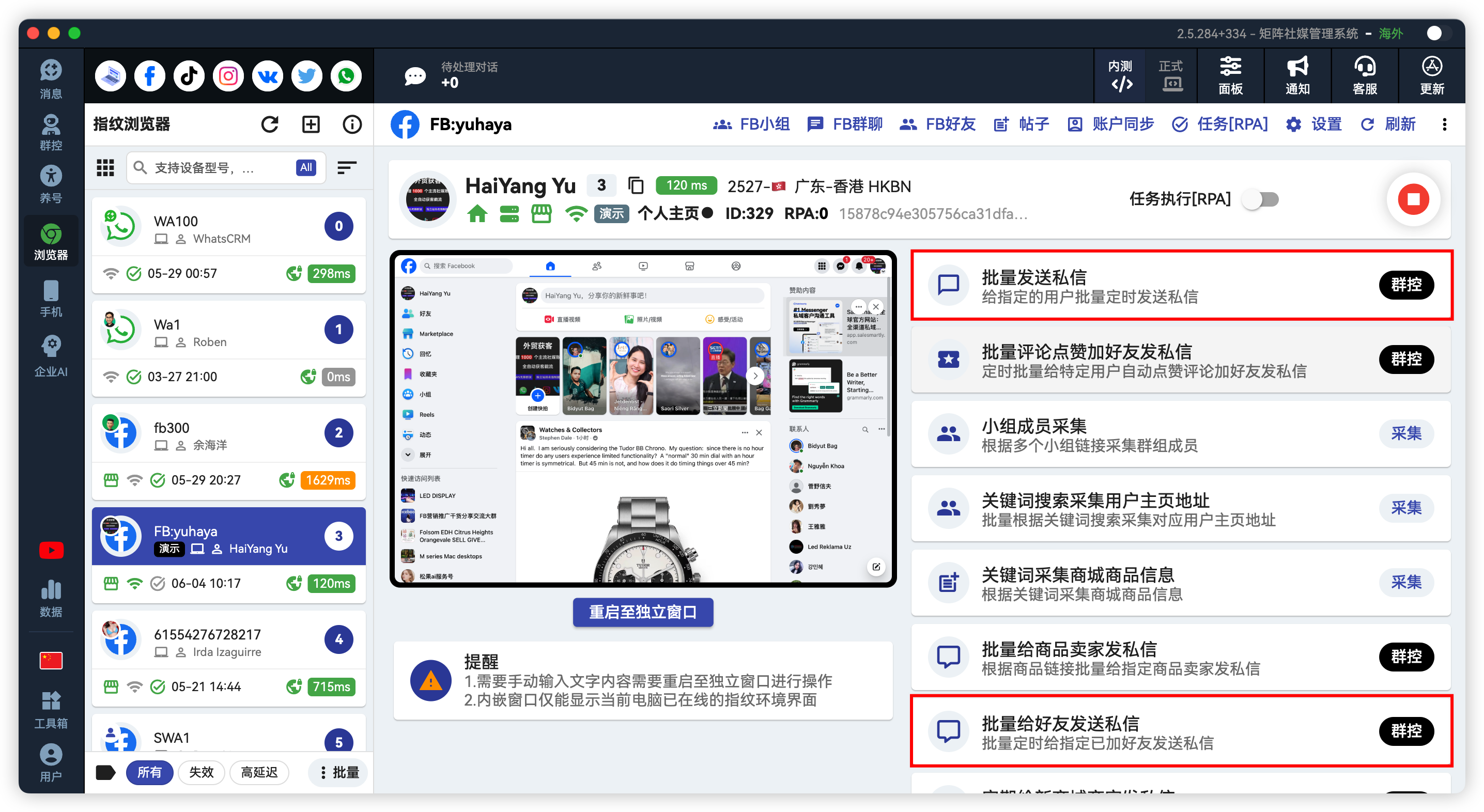The height and width of the screenshot is (812, 1484).
Task: Select the fb300 browser entry
Action: click(229, 452)
